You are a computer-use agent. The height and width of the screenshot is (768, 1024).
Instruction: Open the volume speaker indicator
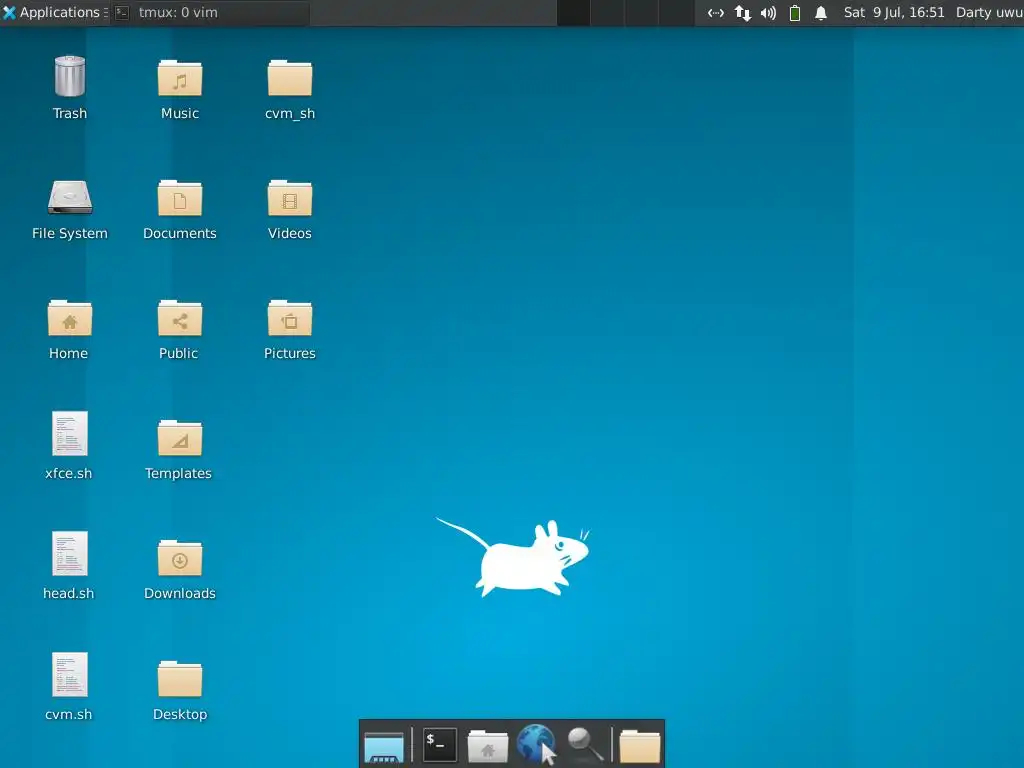pos(769,12)
